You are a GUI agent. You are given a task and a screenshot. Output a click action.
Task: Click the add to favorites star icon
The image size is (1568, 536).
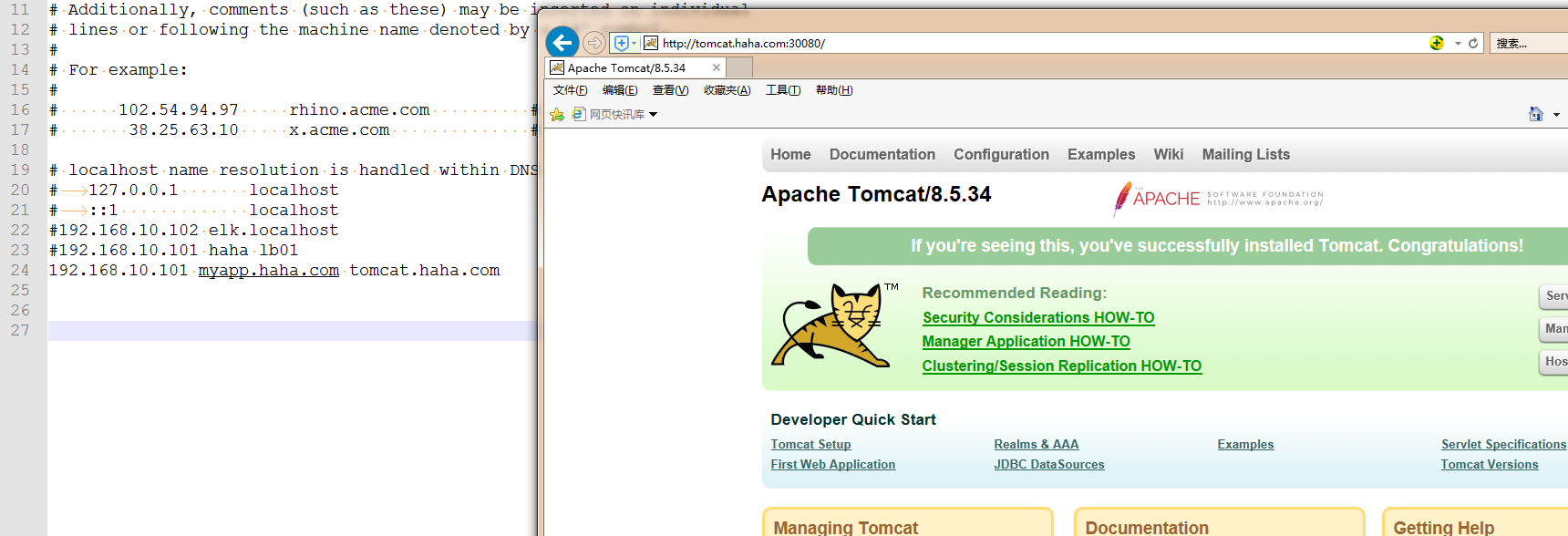pos(557,114)
